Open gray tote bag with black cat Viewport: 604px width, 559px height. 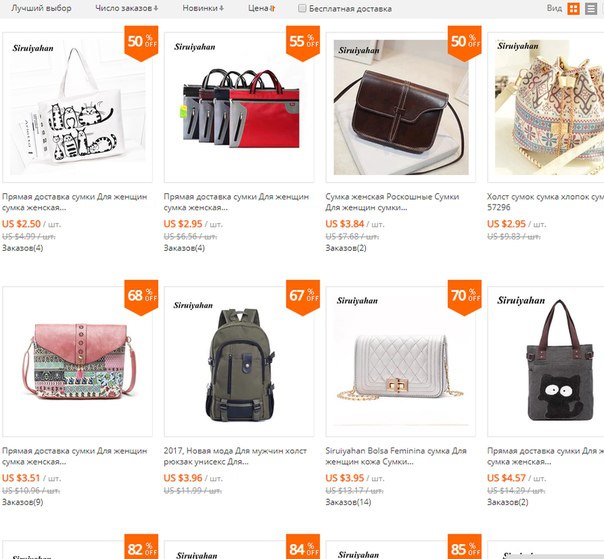546,361
